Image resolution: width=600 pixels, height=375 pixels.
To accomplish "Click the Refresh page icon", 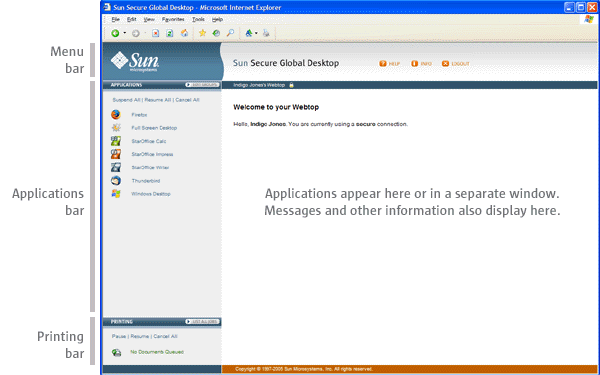I will pos(170,33).
